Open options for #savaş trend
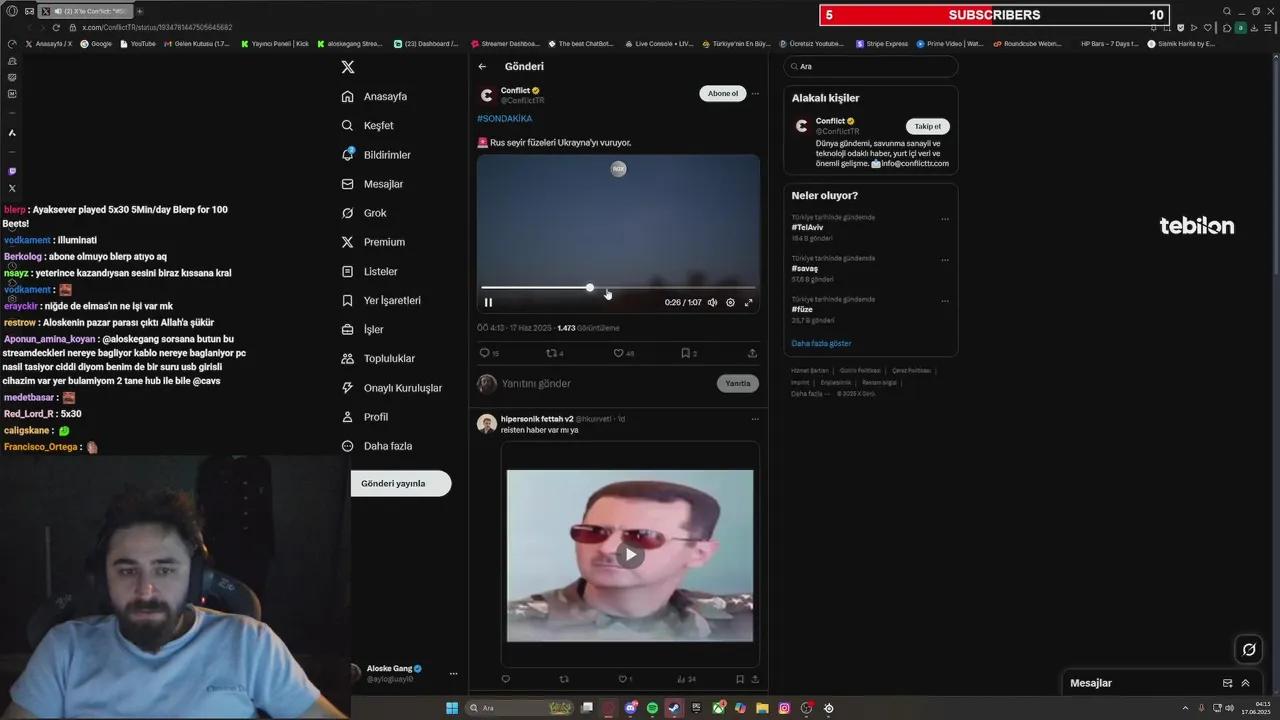1280x720 pixels. tap(945, 260)
